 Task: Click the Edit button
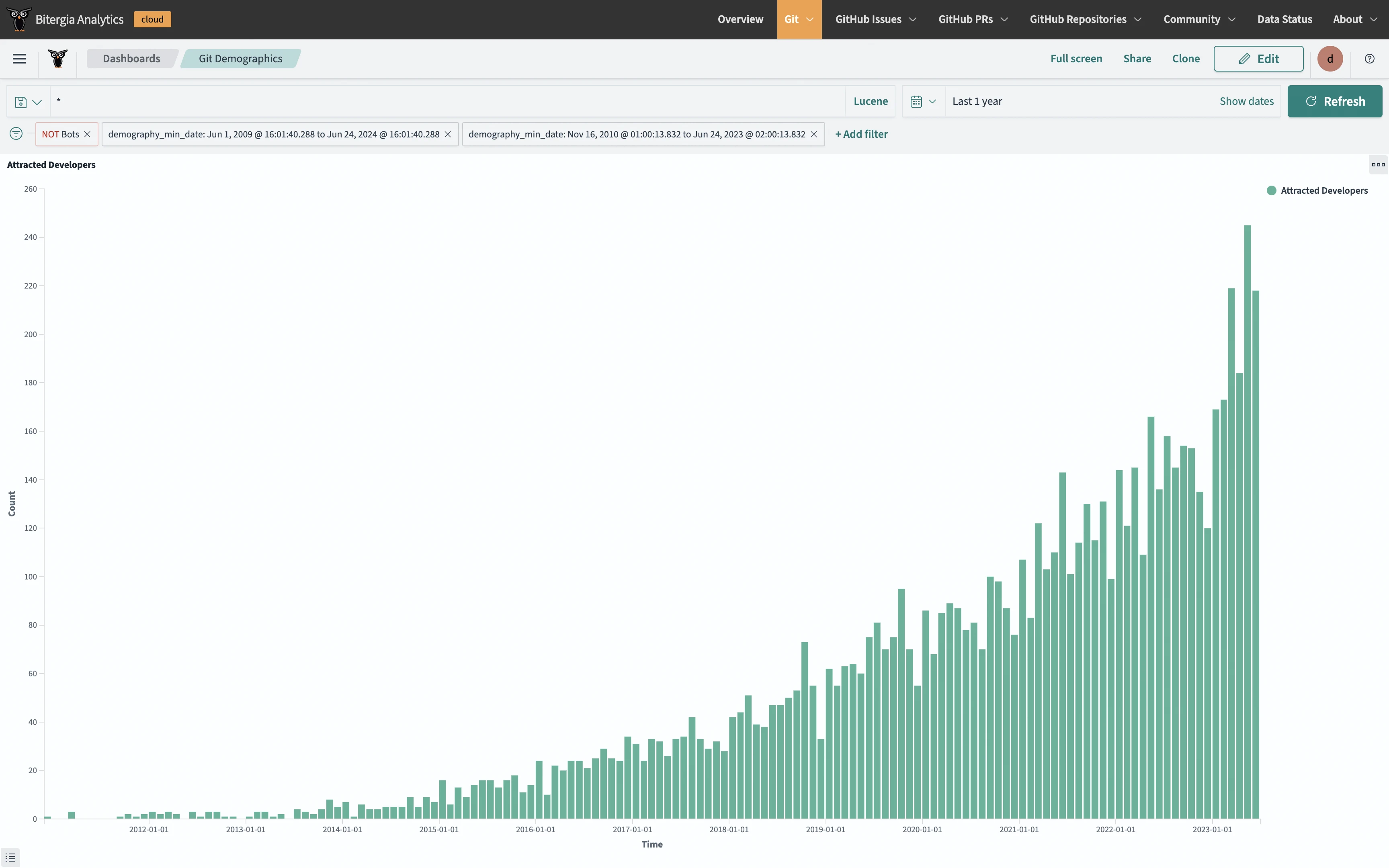tap(1259, 58)
